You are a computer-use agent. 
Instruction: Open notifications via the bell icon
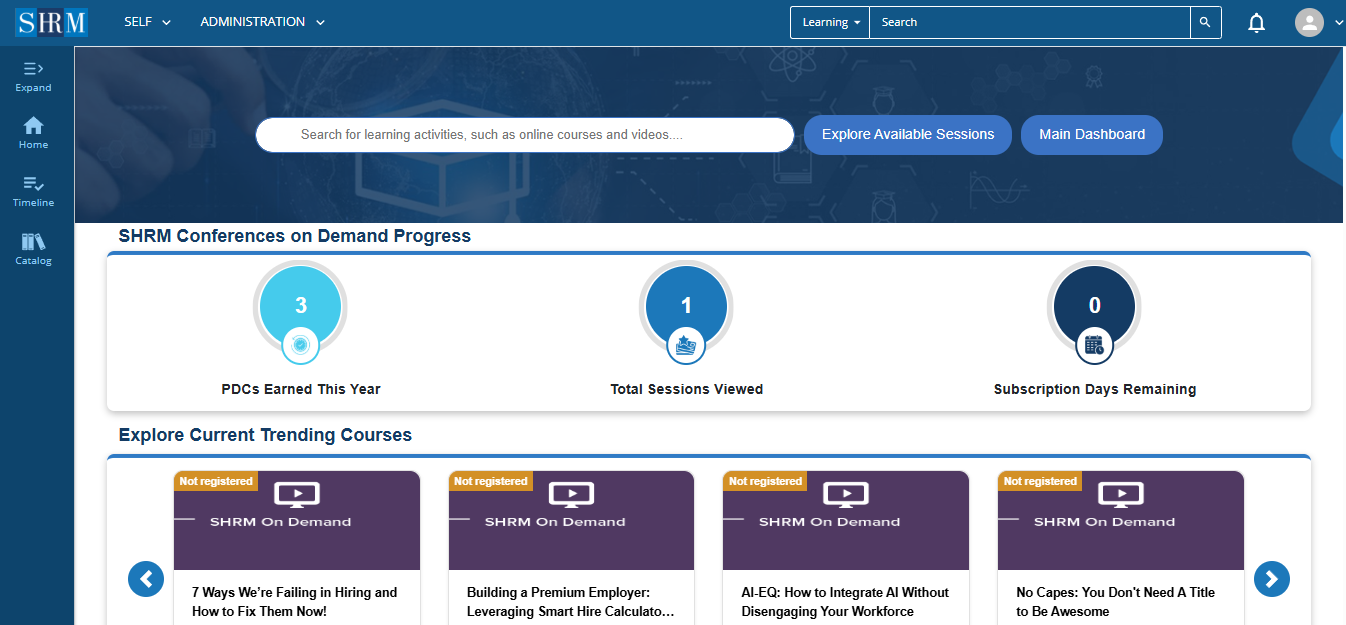coord(1257,22)
